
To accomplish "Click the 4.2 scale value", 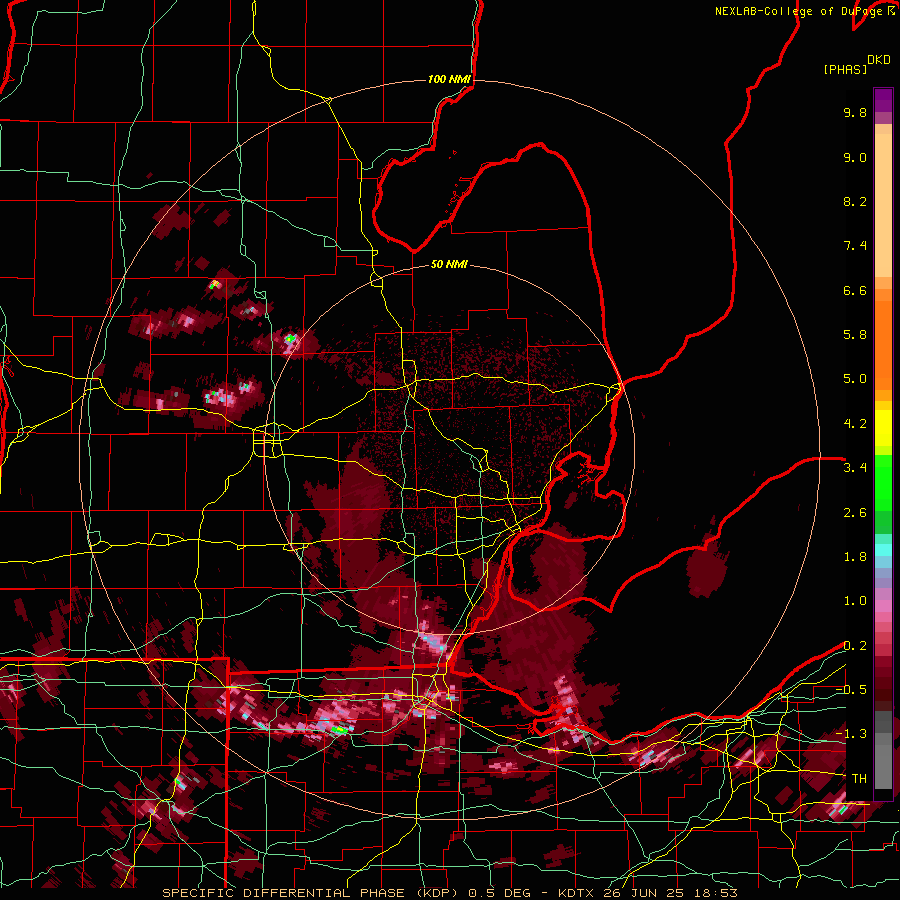I will [x=855, y=424].
